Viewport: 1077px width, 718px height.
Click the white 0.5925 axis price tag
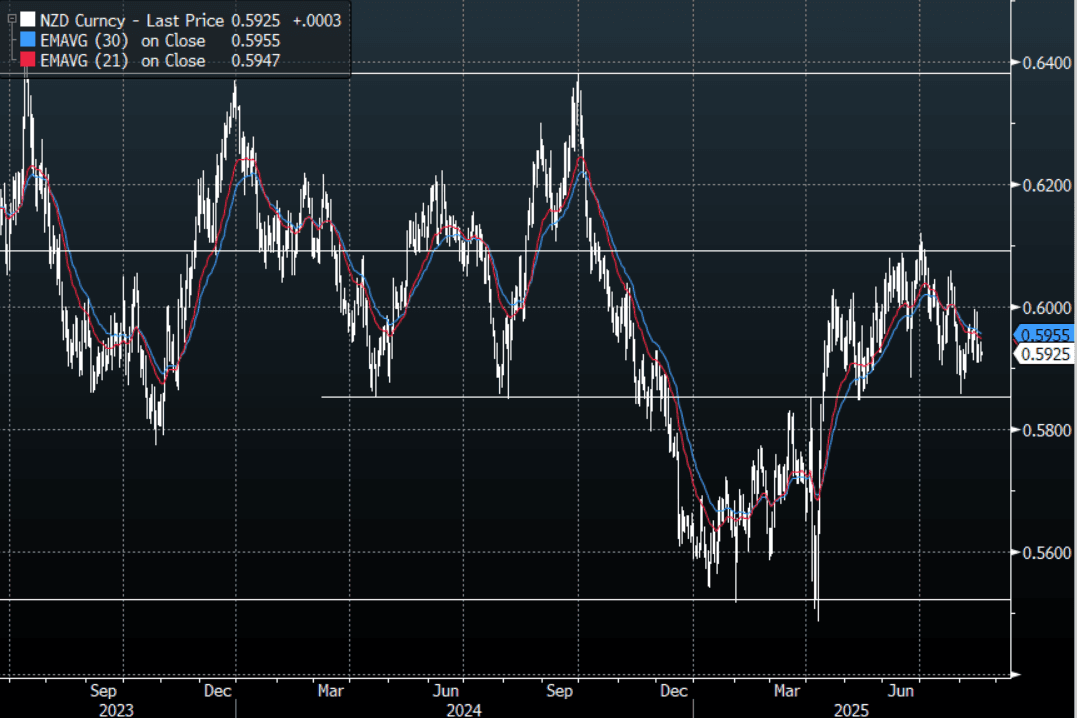(x=1045, y=354)
